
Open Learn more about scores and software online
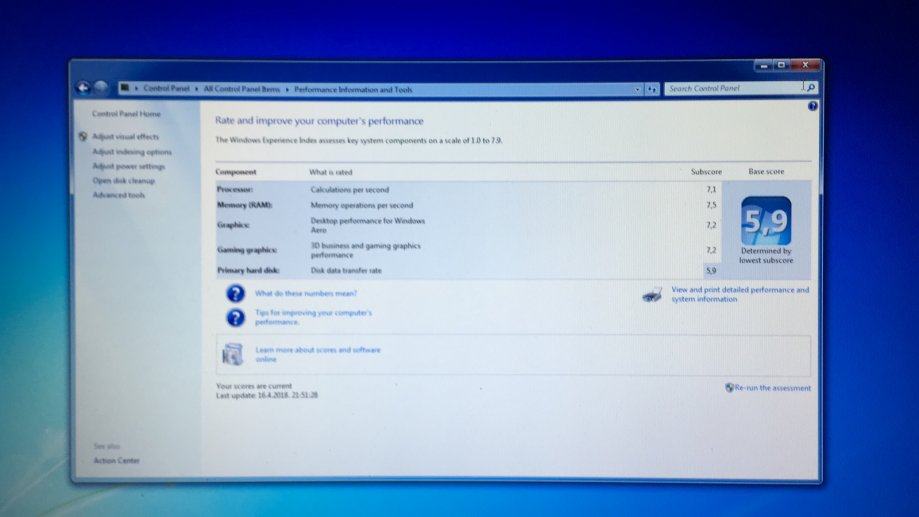[x=318, y=354]
